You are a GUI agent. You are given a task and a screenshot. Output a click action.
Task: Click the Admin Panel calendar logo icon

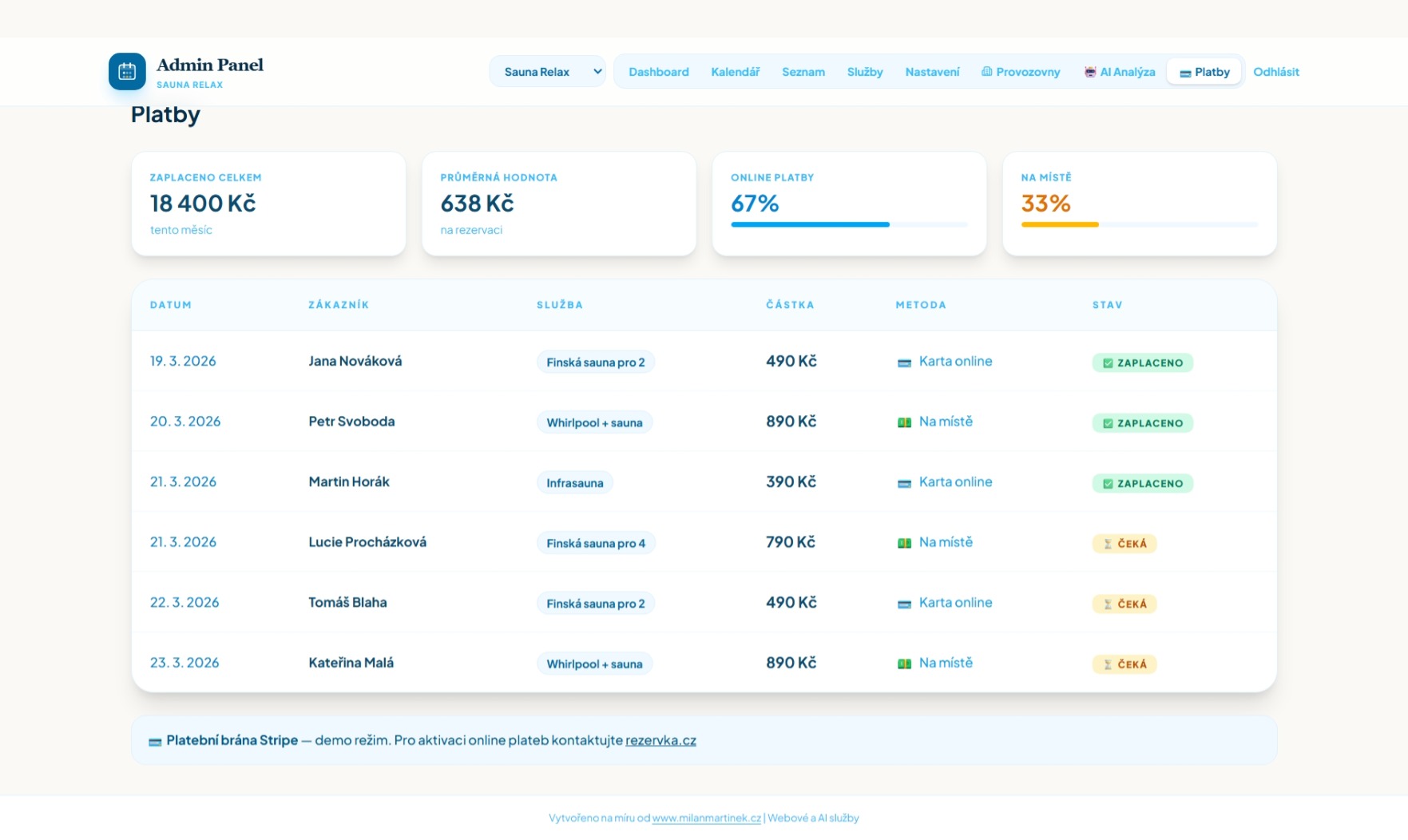[127, 72]
